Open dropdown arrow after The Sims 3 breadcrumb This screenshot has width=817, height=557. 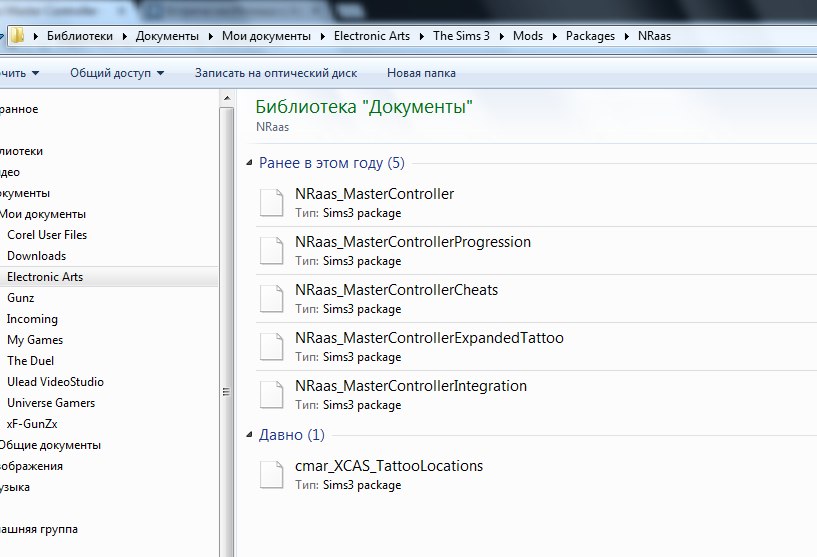[x=502, y=36]
